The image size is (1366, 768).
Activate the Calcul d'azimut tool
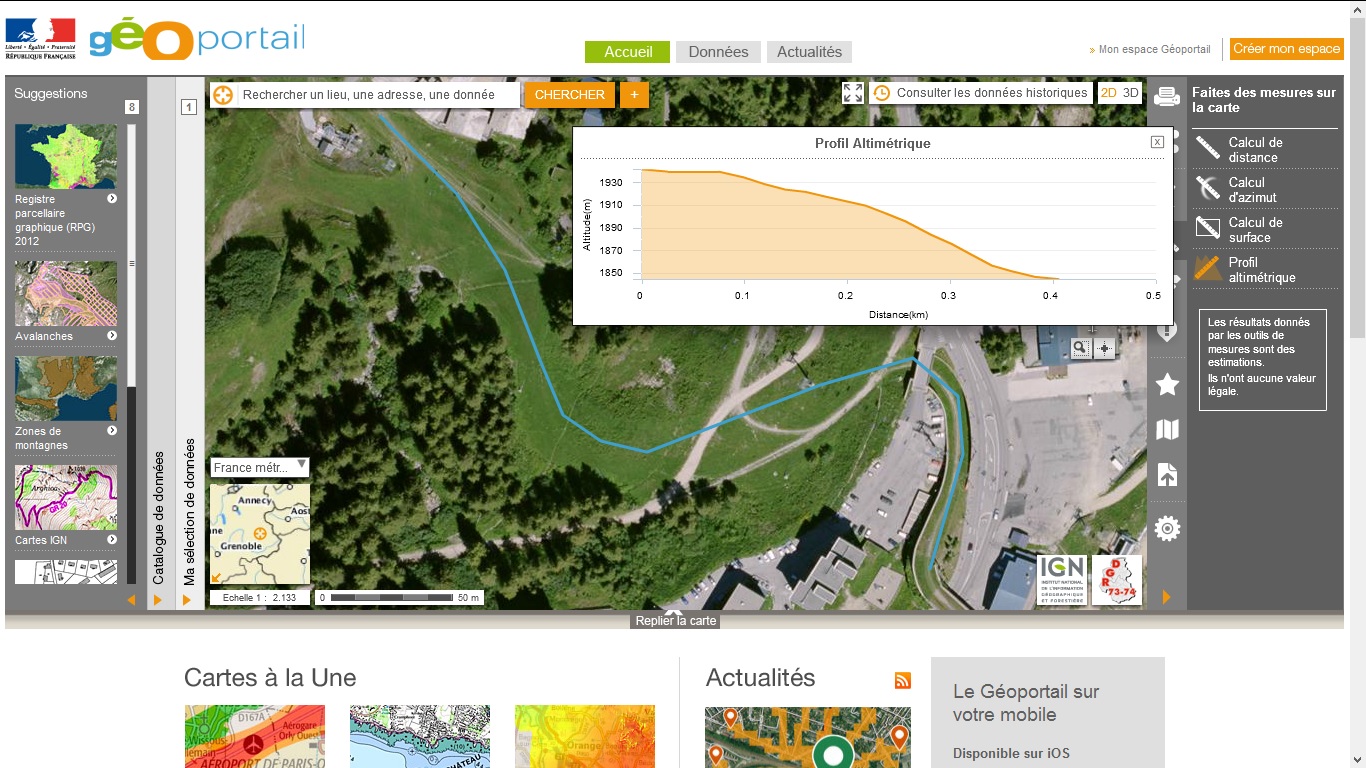coord(1208,189)
